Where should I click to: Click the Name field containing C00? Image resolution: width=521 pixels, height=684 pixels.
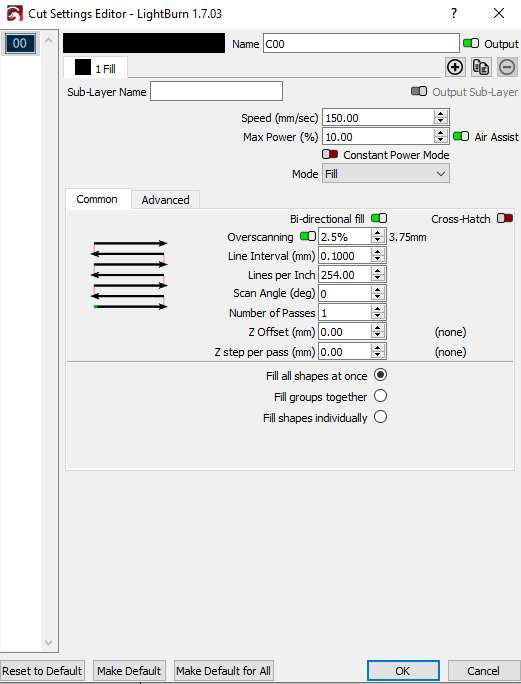[361, 44]
